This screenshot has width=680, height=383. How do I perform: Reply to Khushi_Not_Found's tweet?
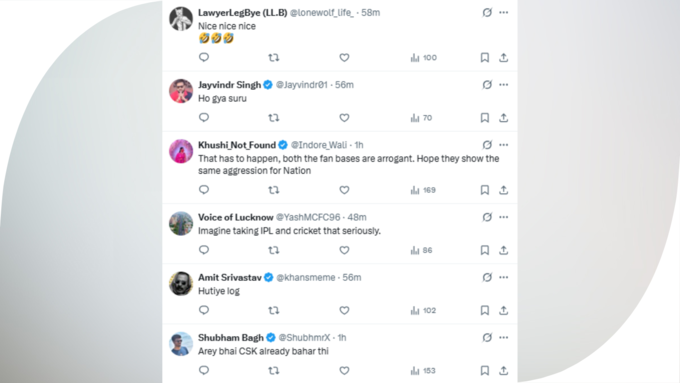[204, 190]
